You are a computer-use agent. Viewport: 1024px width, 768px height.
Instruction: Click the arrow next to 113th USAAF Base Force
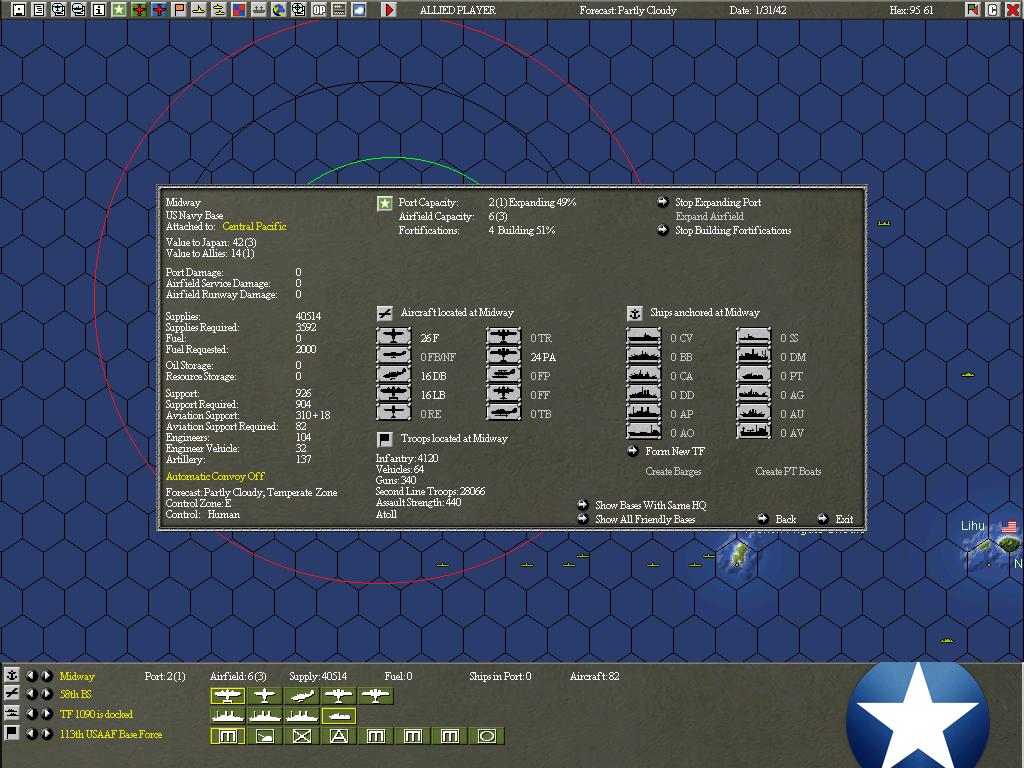point(46,733)
